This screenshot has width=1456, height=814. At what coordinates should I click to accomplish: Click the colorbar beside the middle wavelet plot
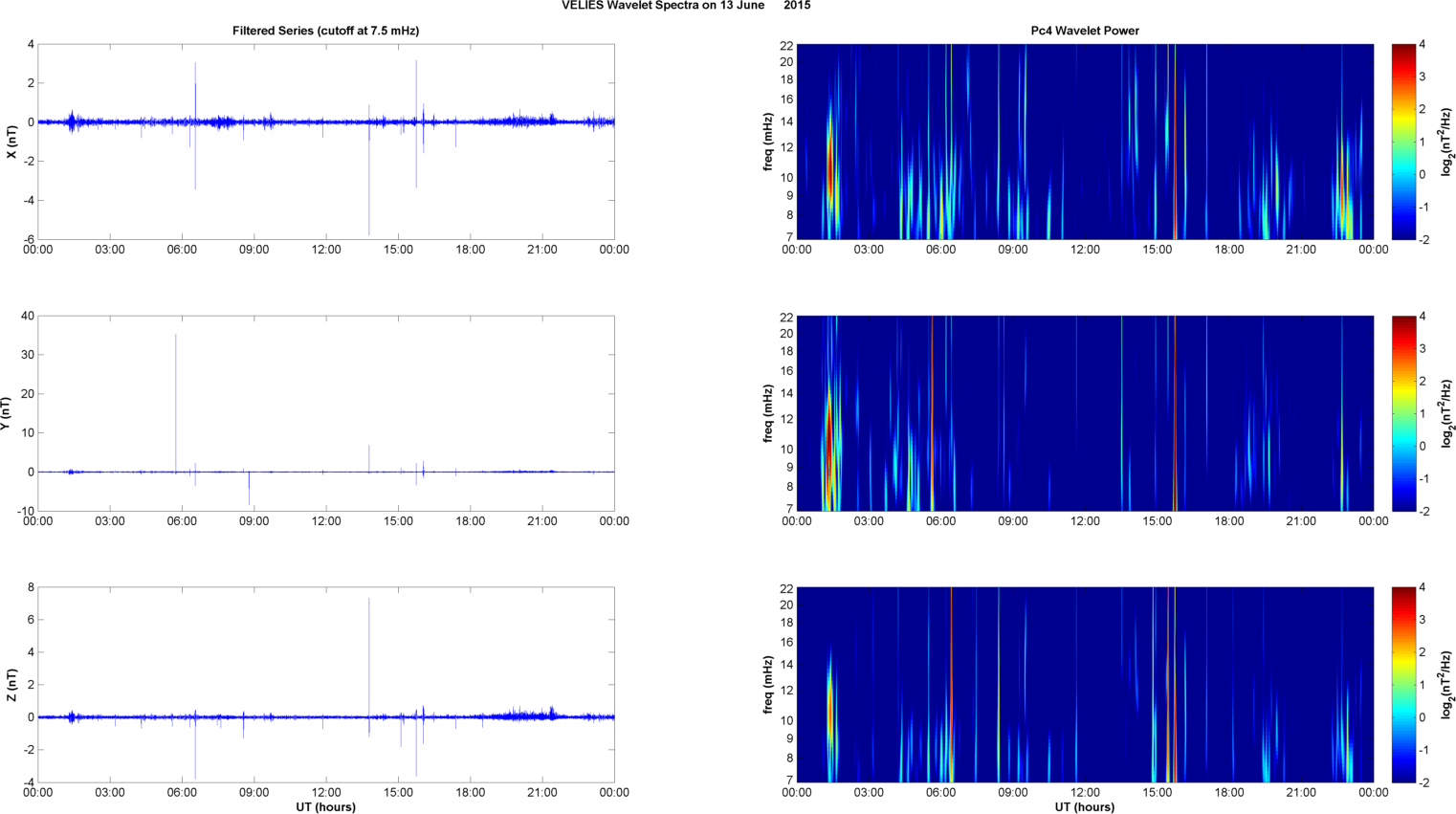coord(1402,413)
